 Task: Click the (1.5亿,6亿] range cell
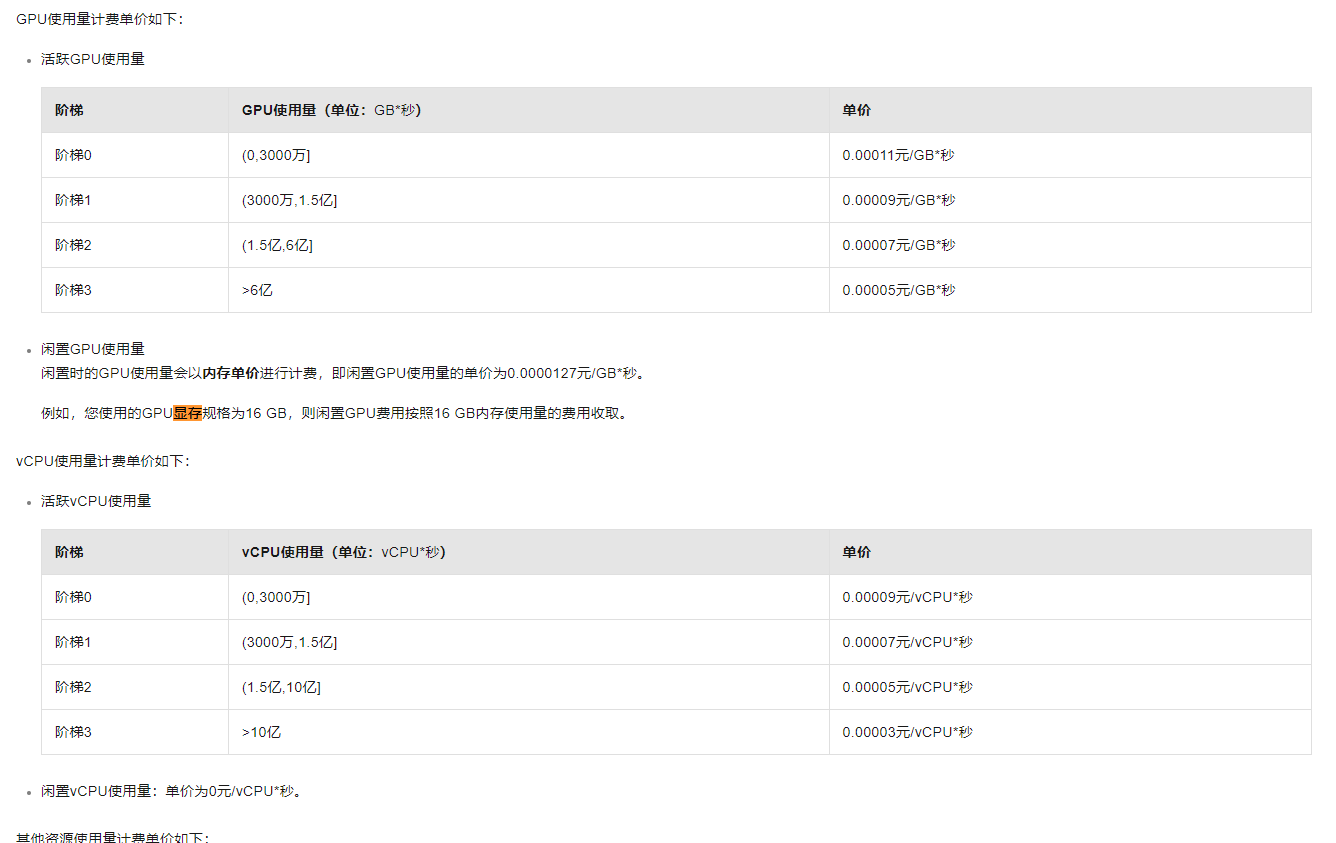pyautogui.click(x=277, y=245)
